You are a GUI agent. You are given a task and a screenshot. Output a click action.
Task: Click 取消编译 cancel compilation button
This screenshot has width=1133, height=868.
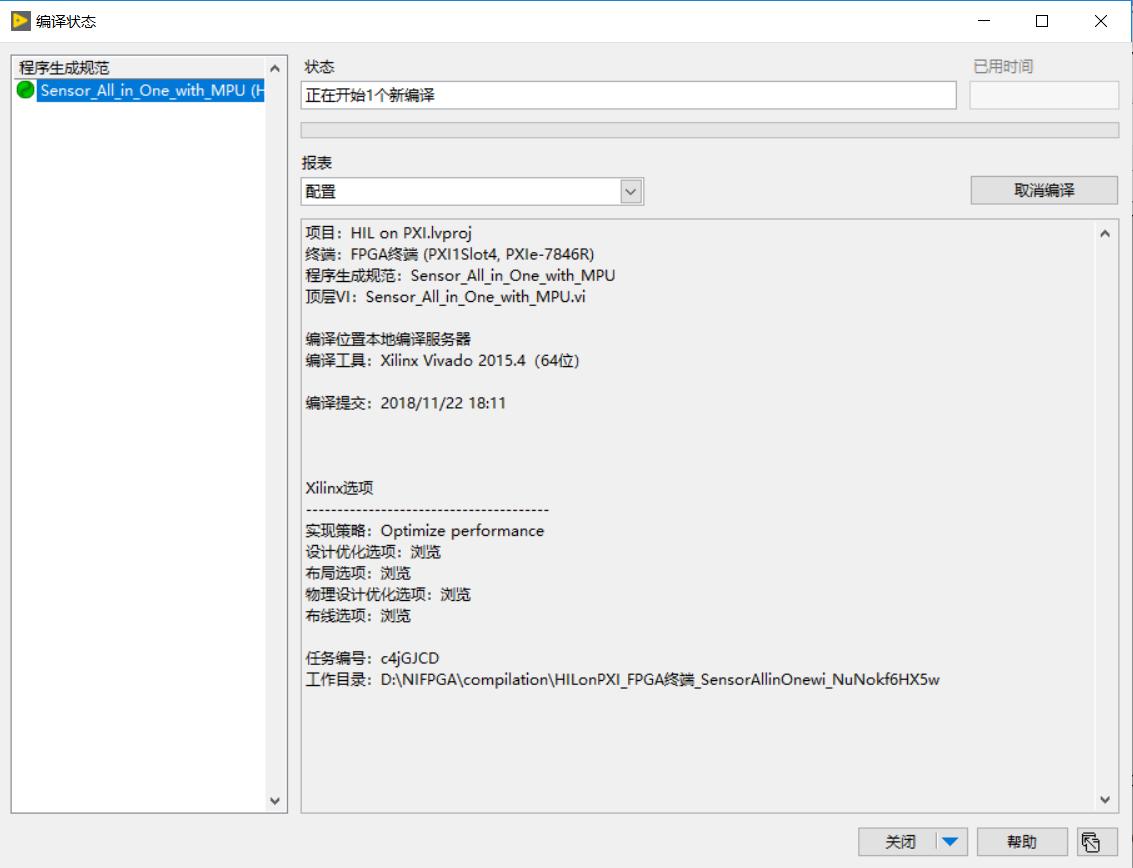[1043, 190]
